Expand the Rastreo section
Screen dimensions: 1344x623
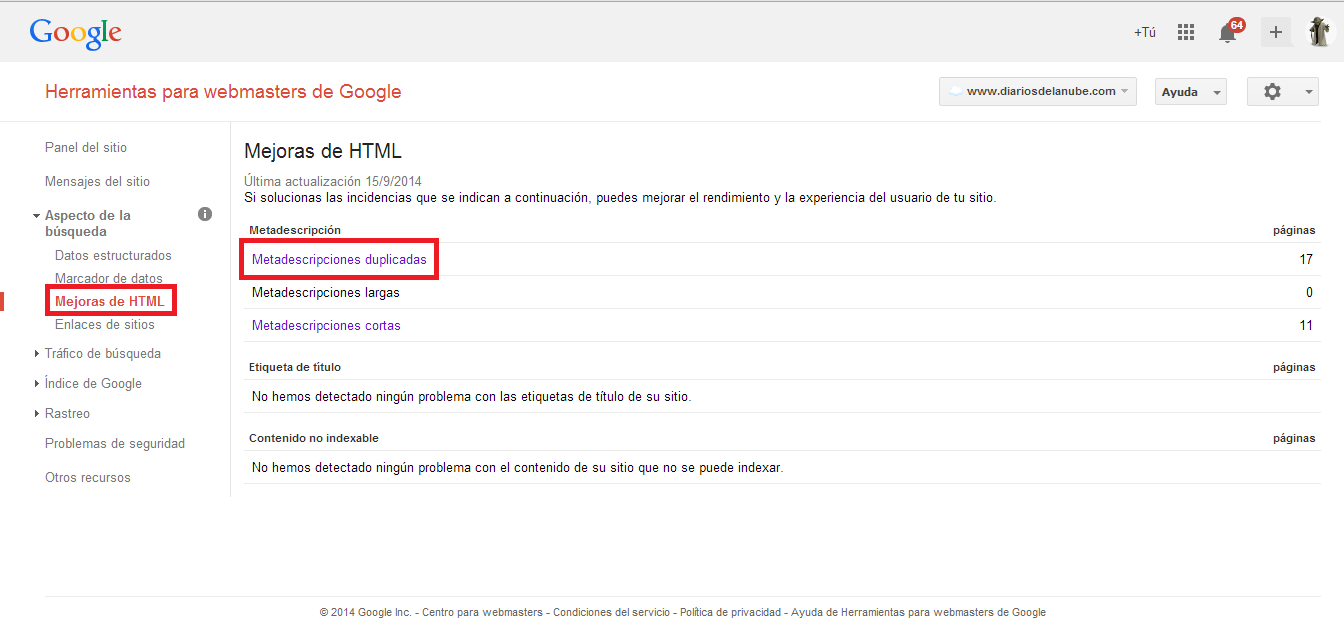pyautogui.click(x=37, y=413)
